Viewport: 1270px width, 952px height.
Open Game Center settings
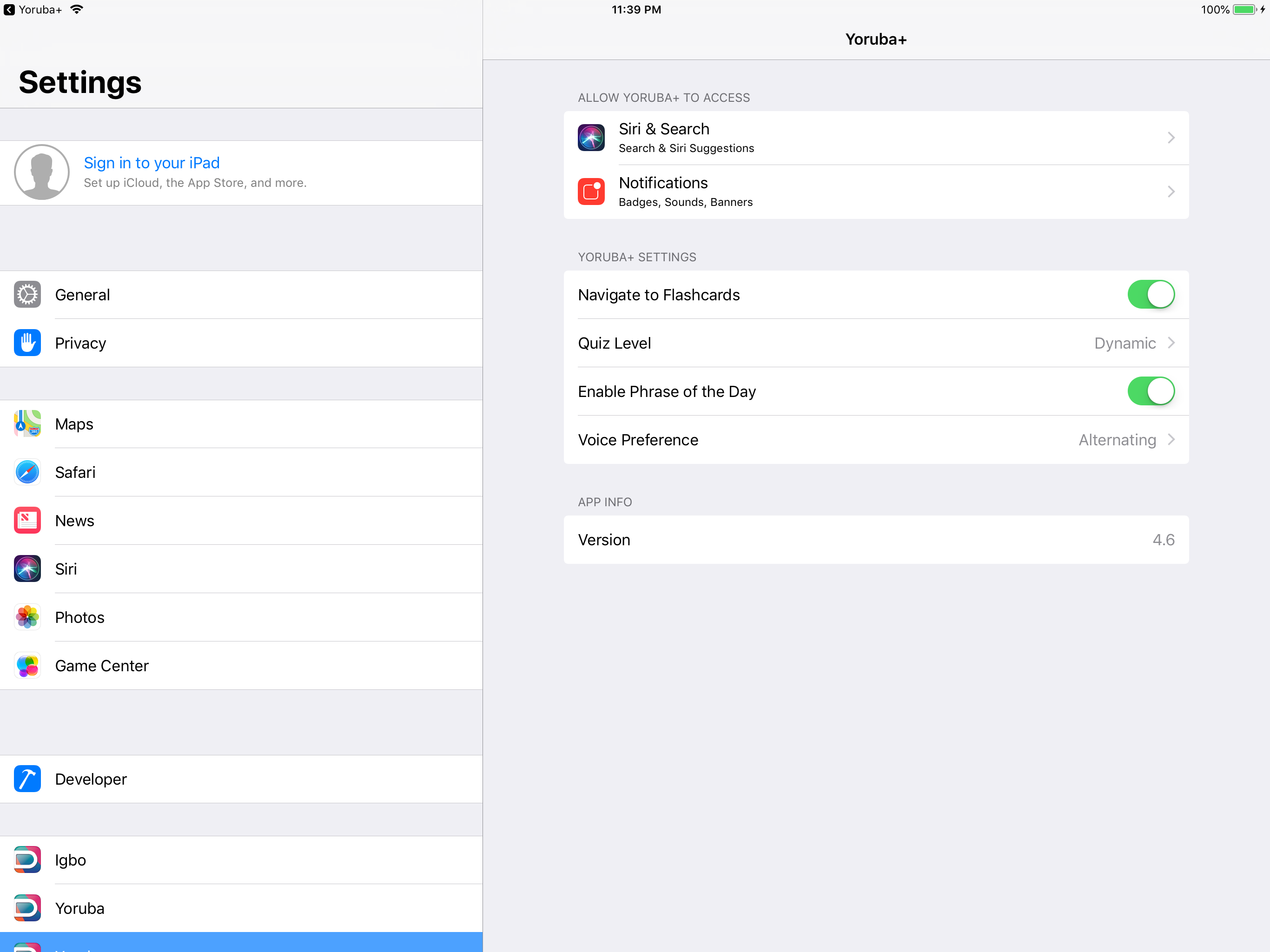click(241, 666)
